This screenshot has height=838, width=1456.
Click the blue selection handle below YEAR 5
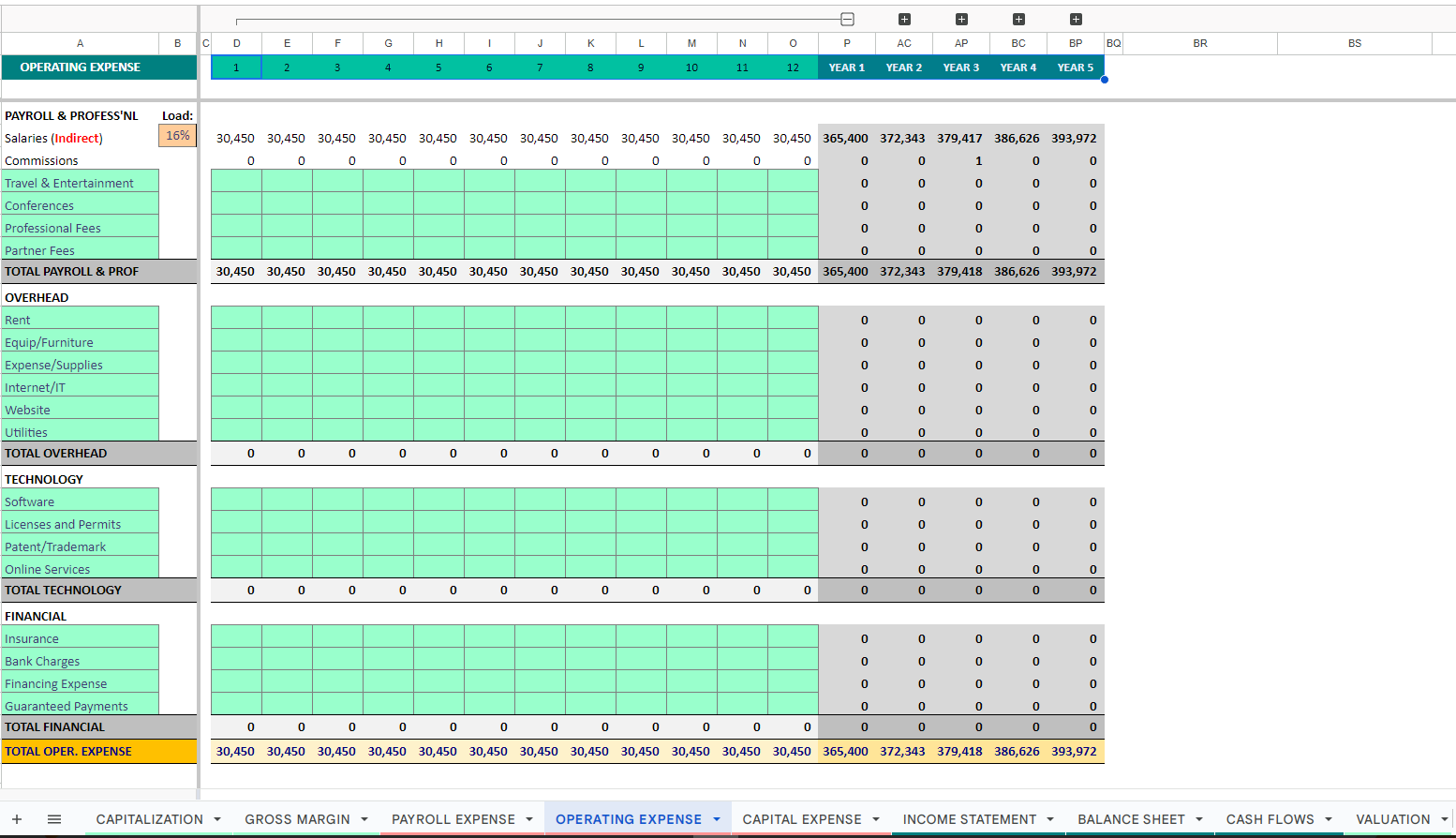[1105, 80]
